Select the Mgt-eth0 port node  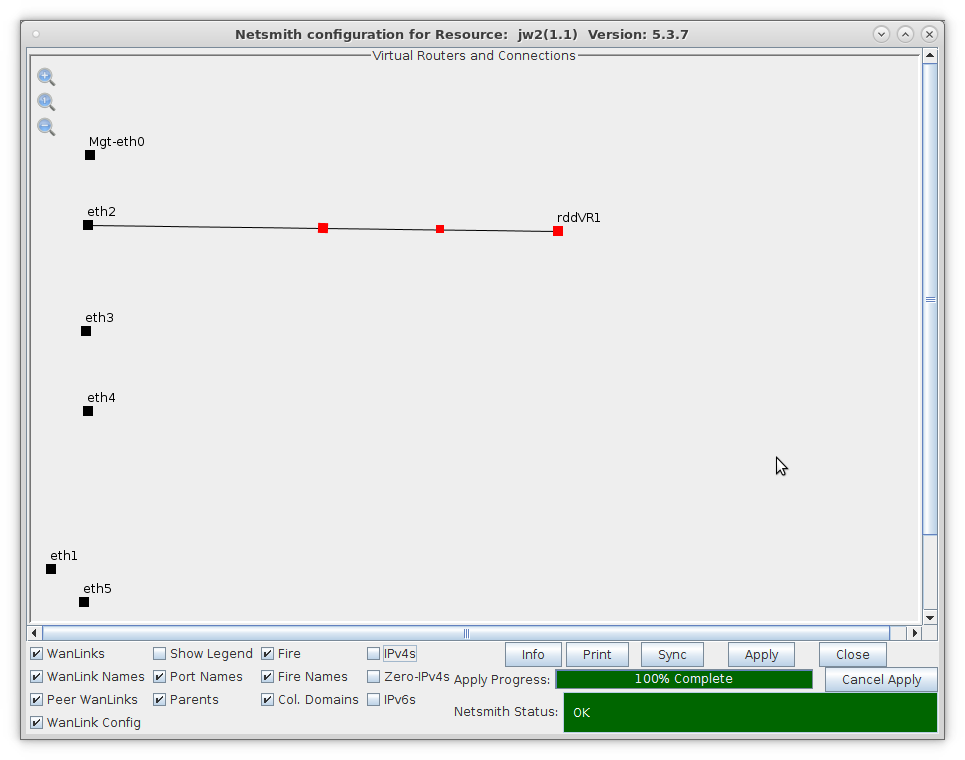click(90, 155)
